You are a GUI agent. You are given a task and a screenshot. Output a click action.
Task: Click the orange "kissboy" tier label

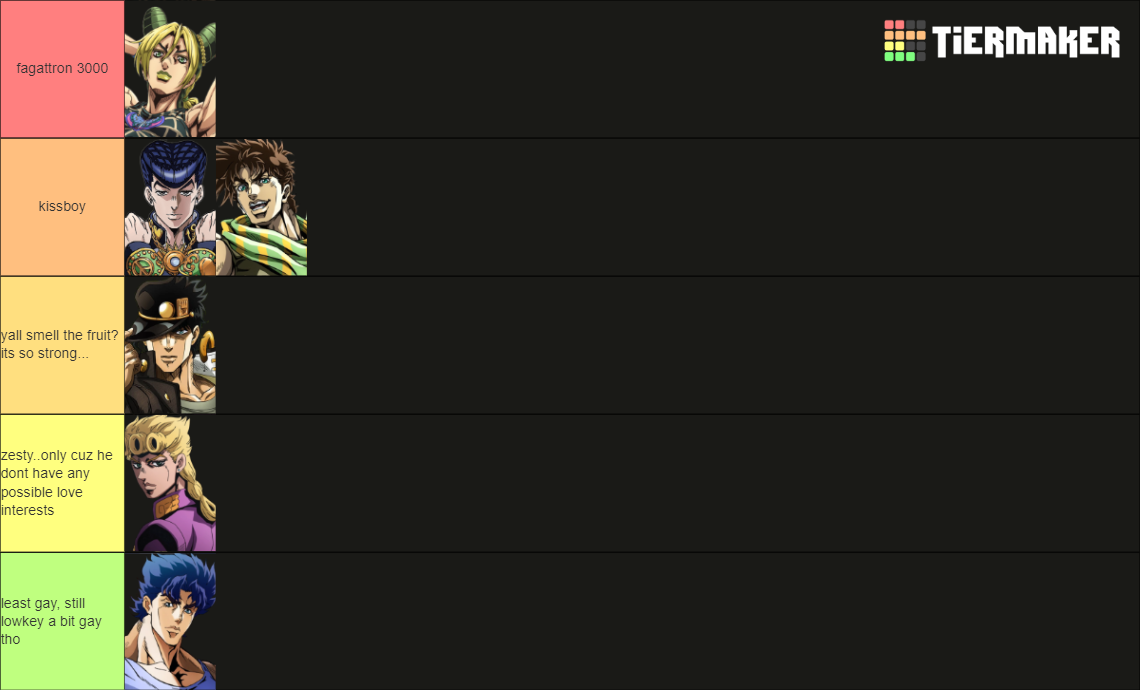(63, 207)
